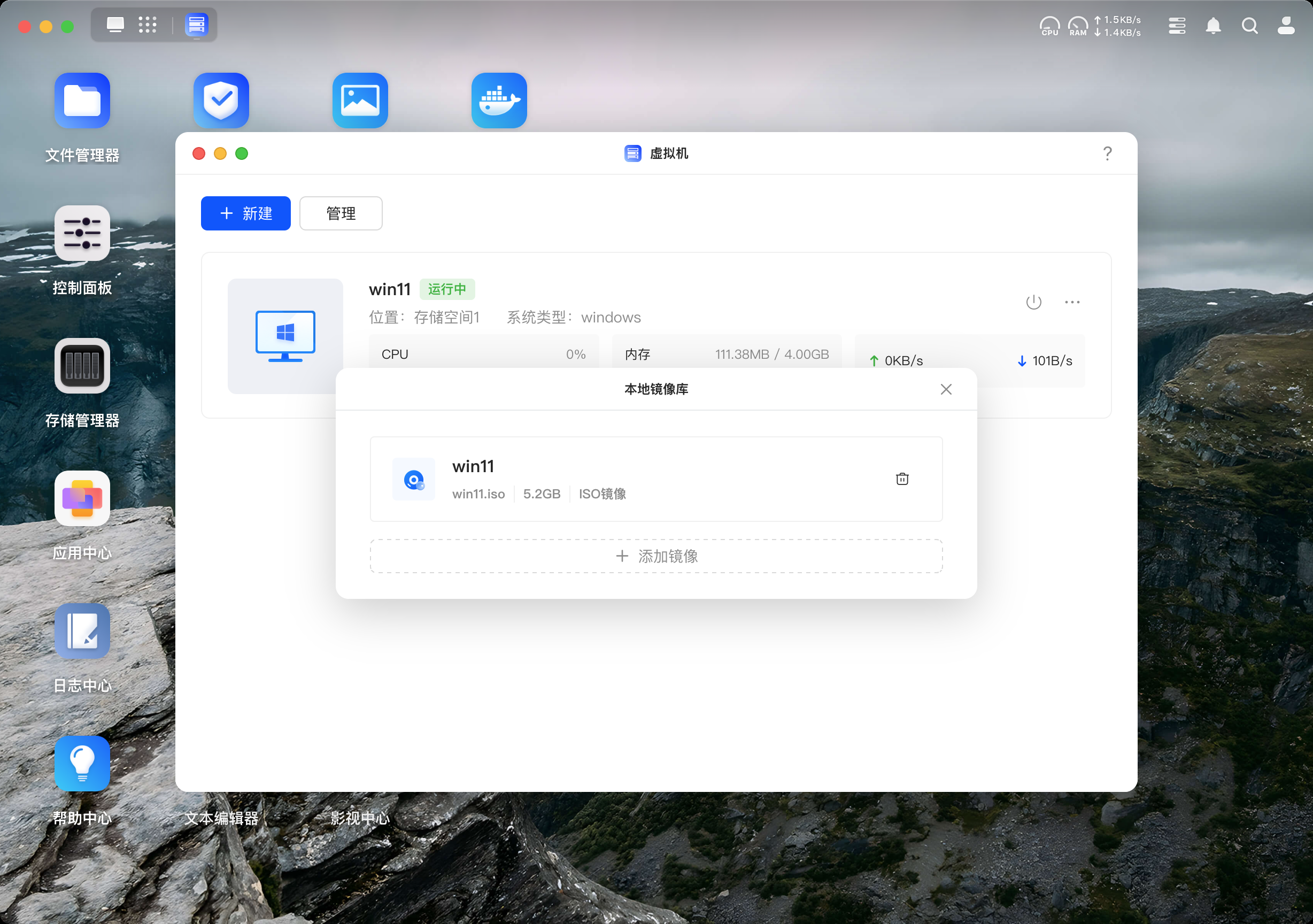
Task: Expand the user account menu icon
Action: [x=1286, y=26]
